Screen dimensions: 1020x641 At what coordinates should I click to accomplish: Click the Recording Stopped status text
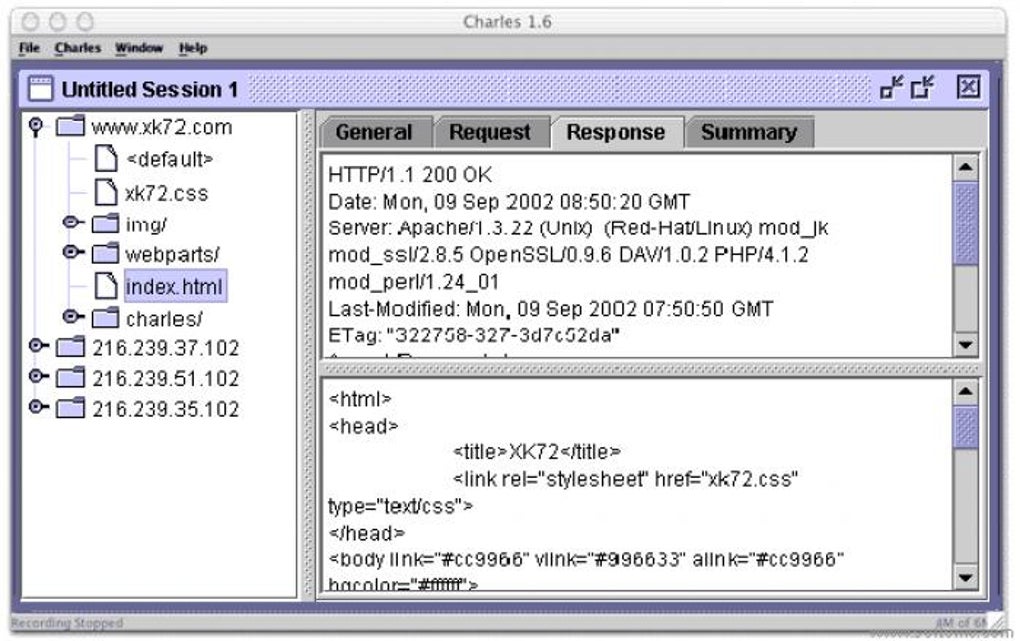click(67, 623)
